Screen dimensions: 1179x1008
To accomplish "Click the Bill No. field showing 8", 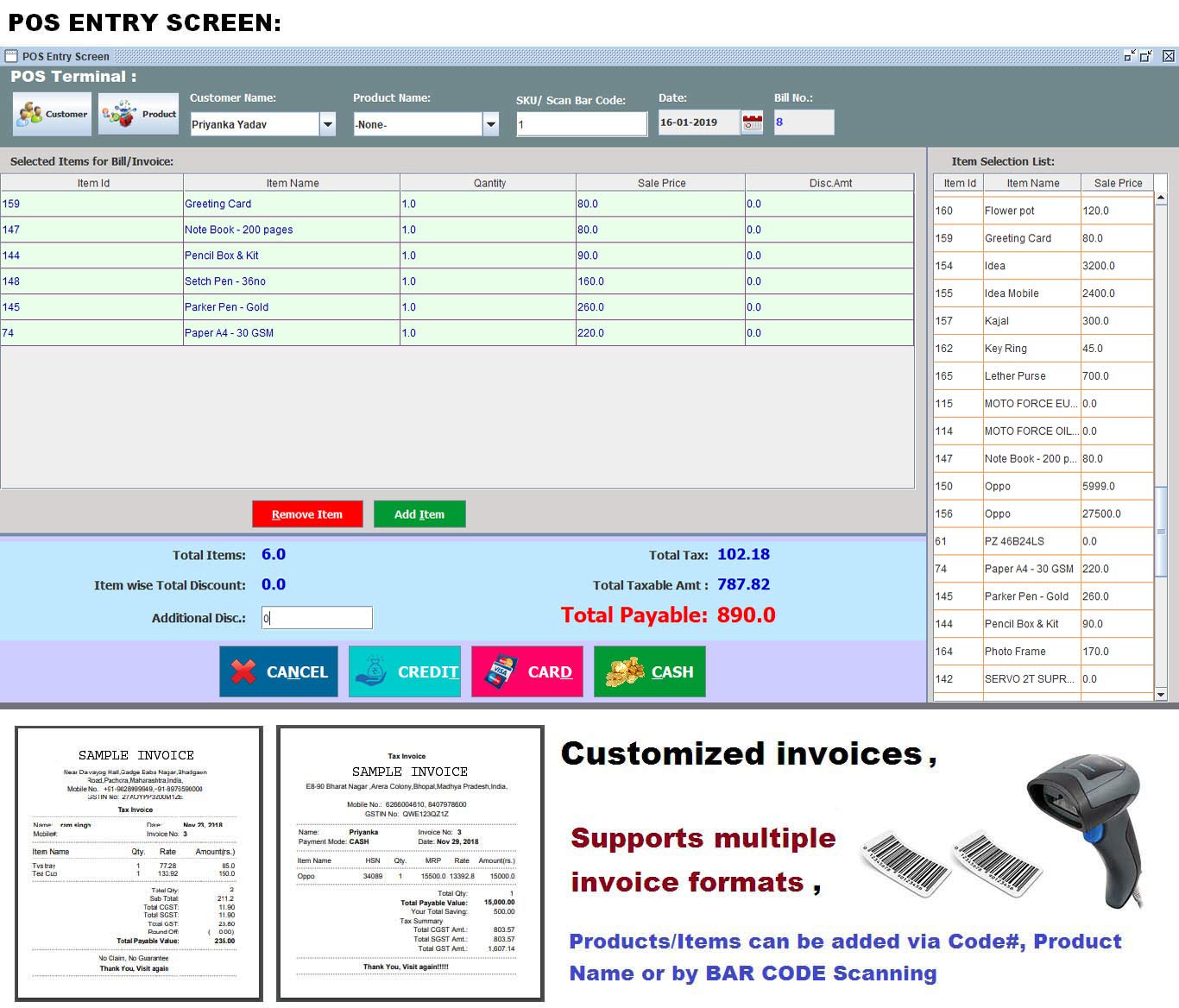I will click(x=804, y=122).
